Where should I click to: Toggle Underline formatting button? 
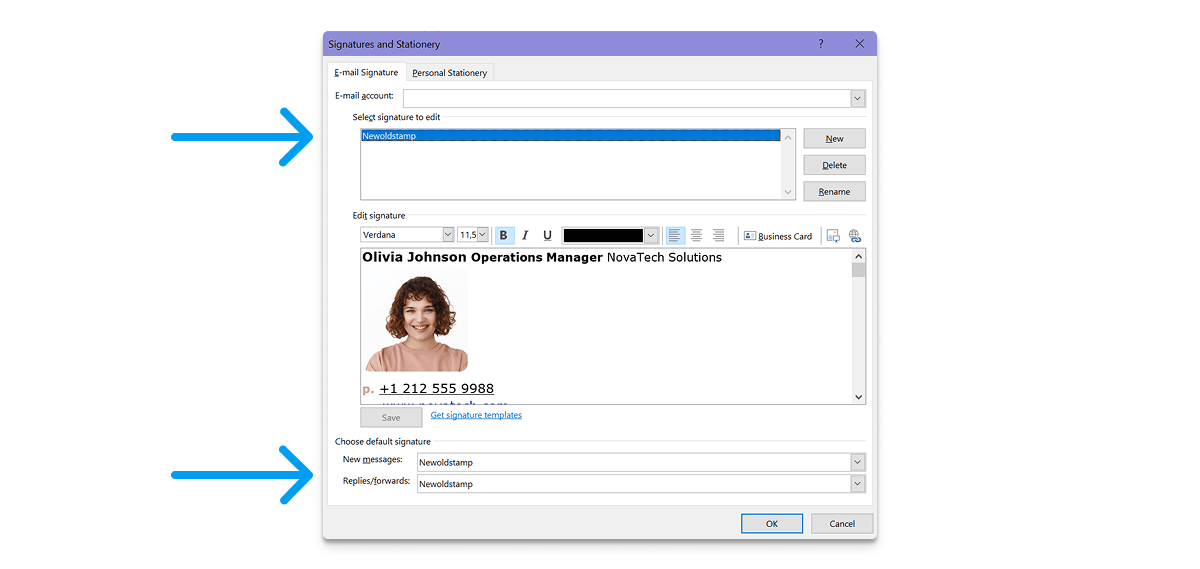[547, 236]
